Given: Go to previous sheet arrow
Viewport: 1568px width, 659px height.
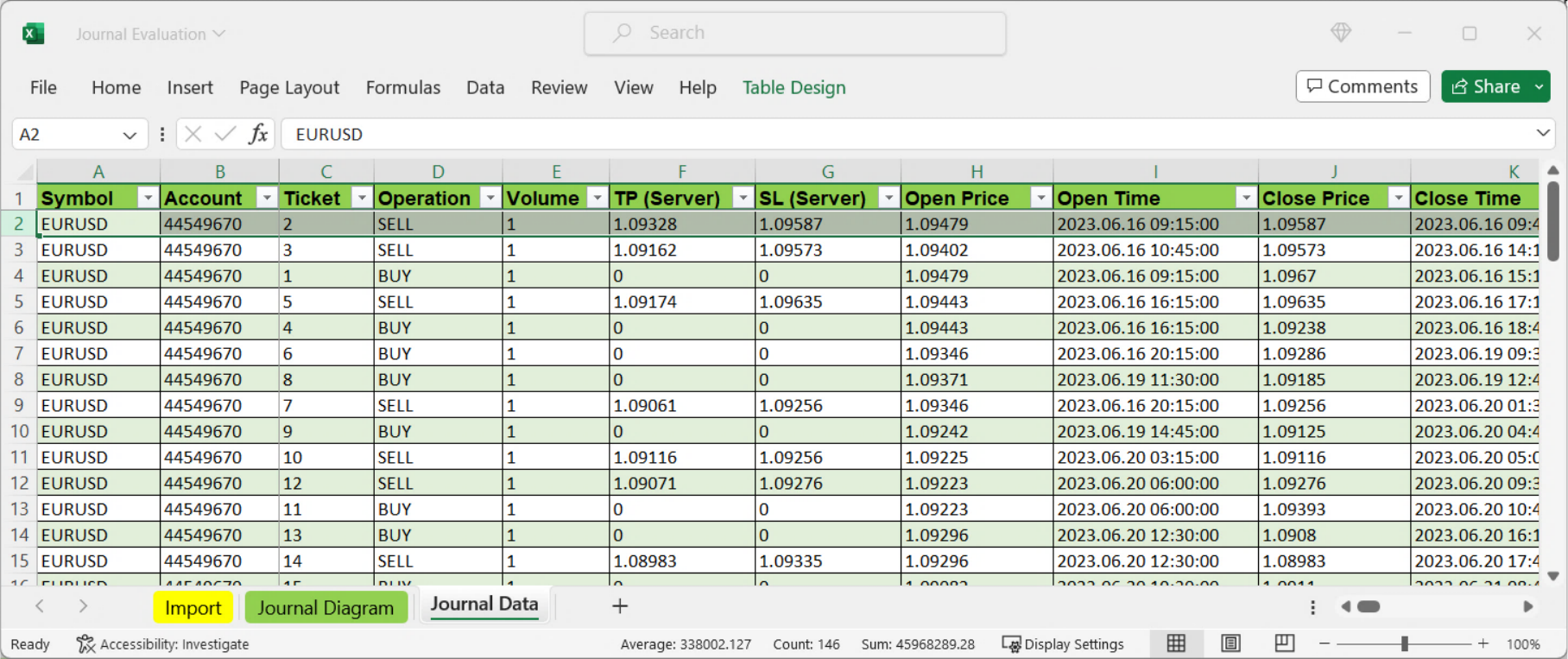Looking at the screenshot, I should 40,606.
